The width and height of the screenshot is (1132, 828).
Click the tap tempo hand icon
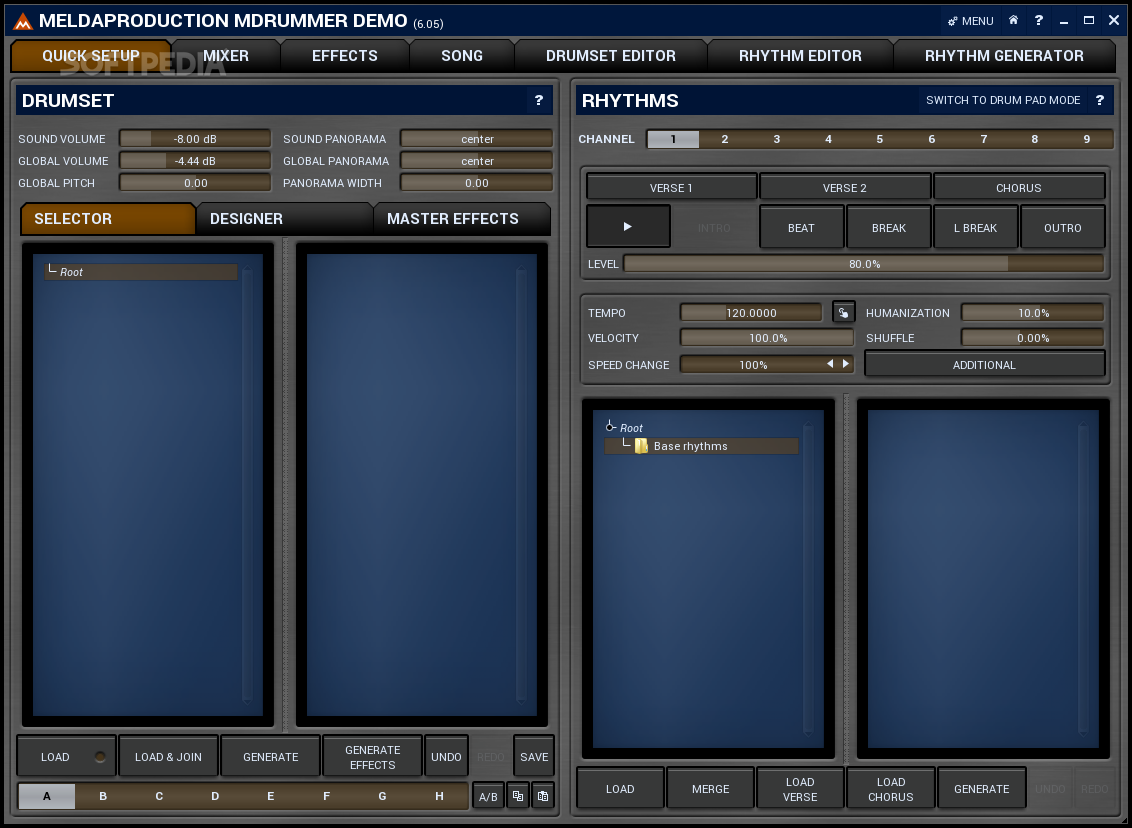coord(843,313)
